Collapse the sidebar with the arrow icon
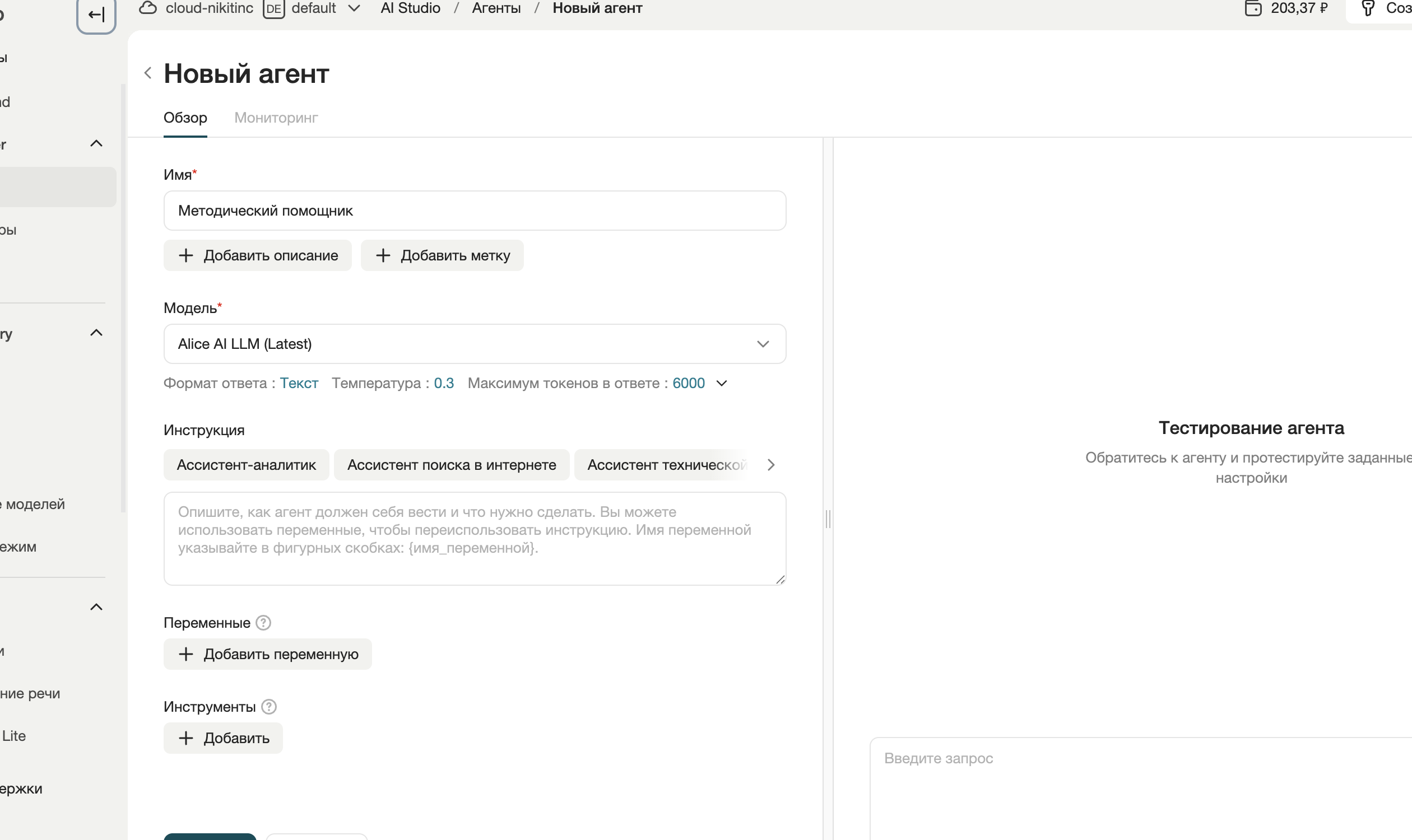Screen dimensions: 1412x840 pos(96,15)
